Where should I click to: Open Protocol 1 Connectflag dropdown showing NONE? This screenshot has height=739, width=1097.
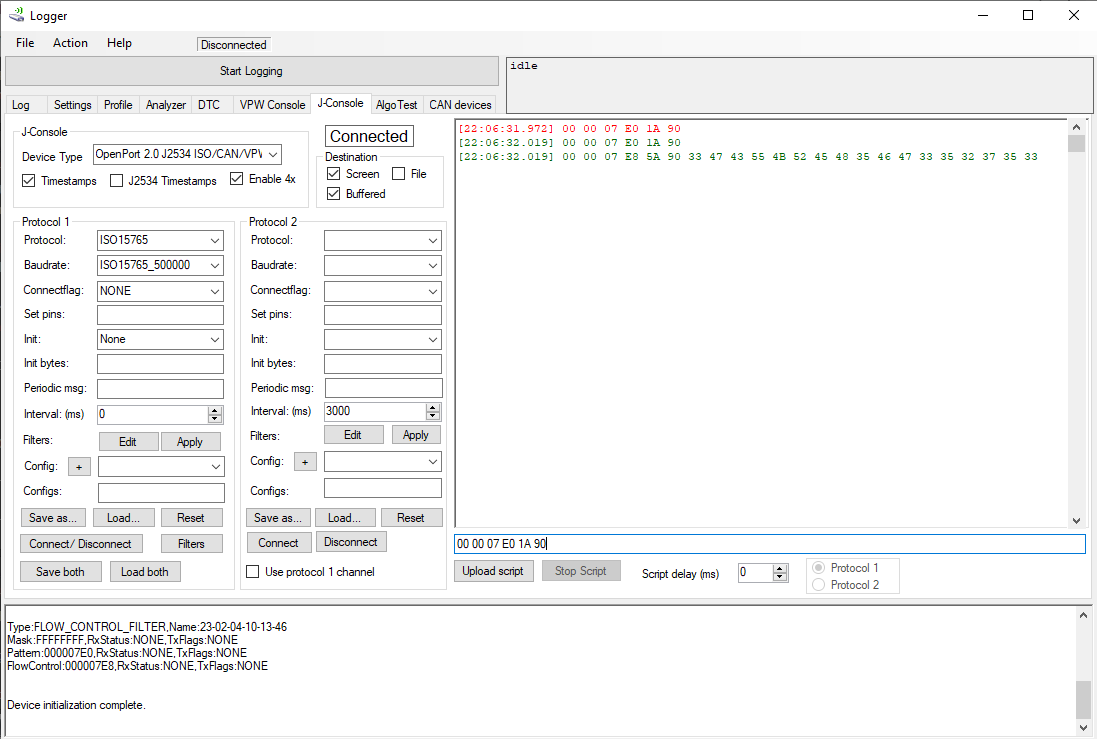click(160, 291)
